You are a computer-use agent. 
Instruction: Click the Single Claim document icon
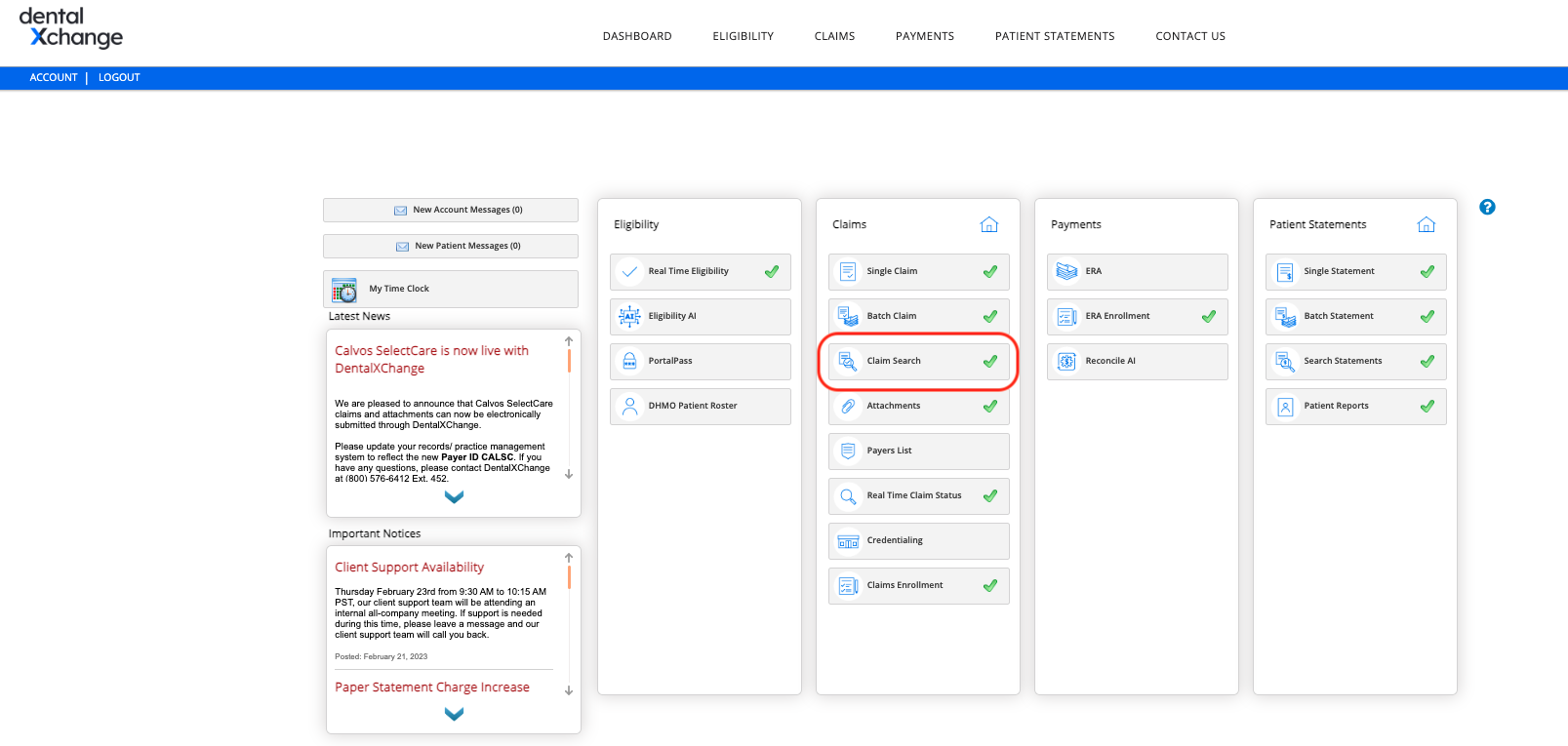(849, 271)
